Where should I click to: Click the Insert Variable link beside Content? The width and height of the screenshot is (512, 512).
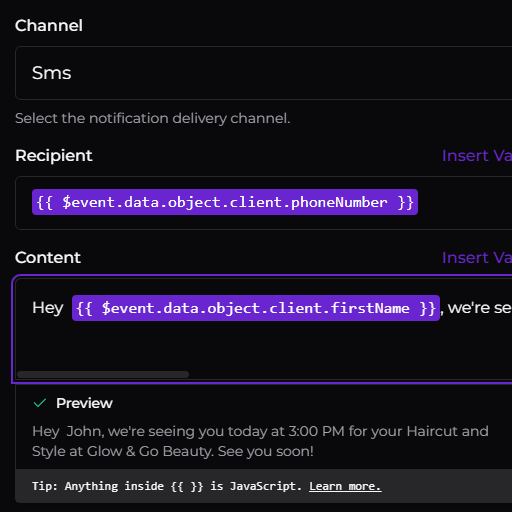(x=477, y=258)
